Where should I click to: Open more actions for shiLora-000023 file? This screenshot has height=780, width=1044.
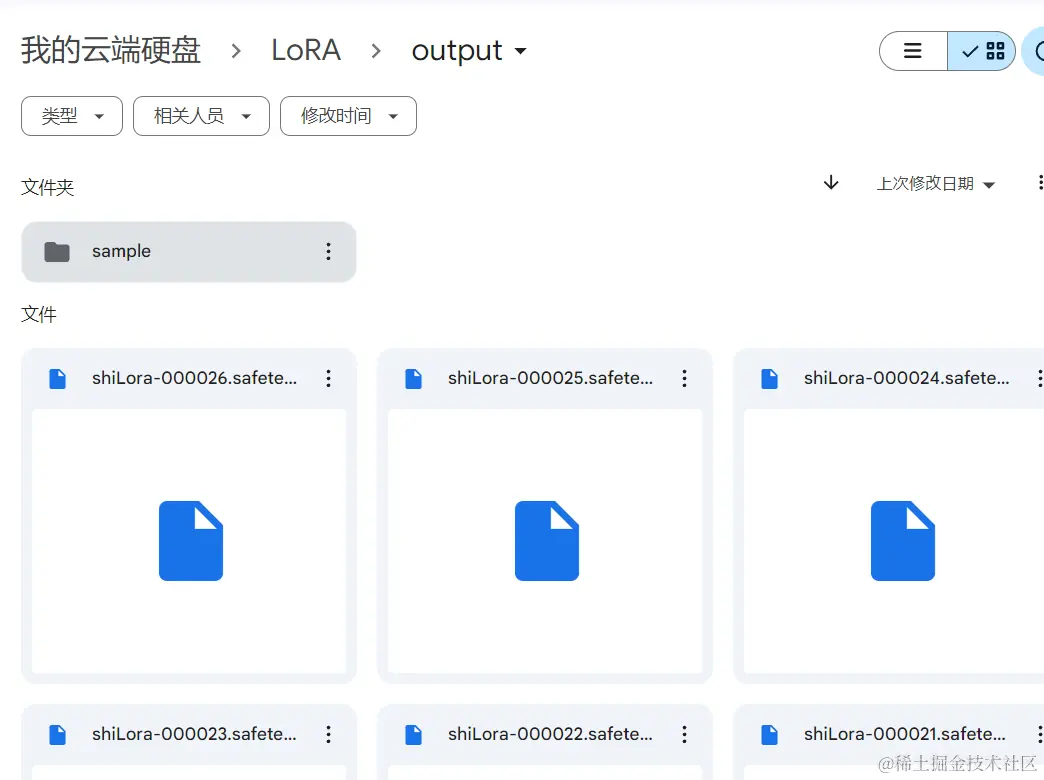[328, 735]
